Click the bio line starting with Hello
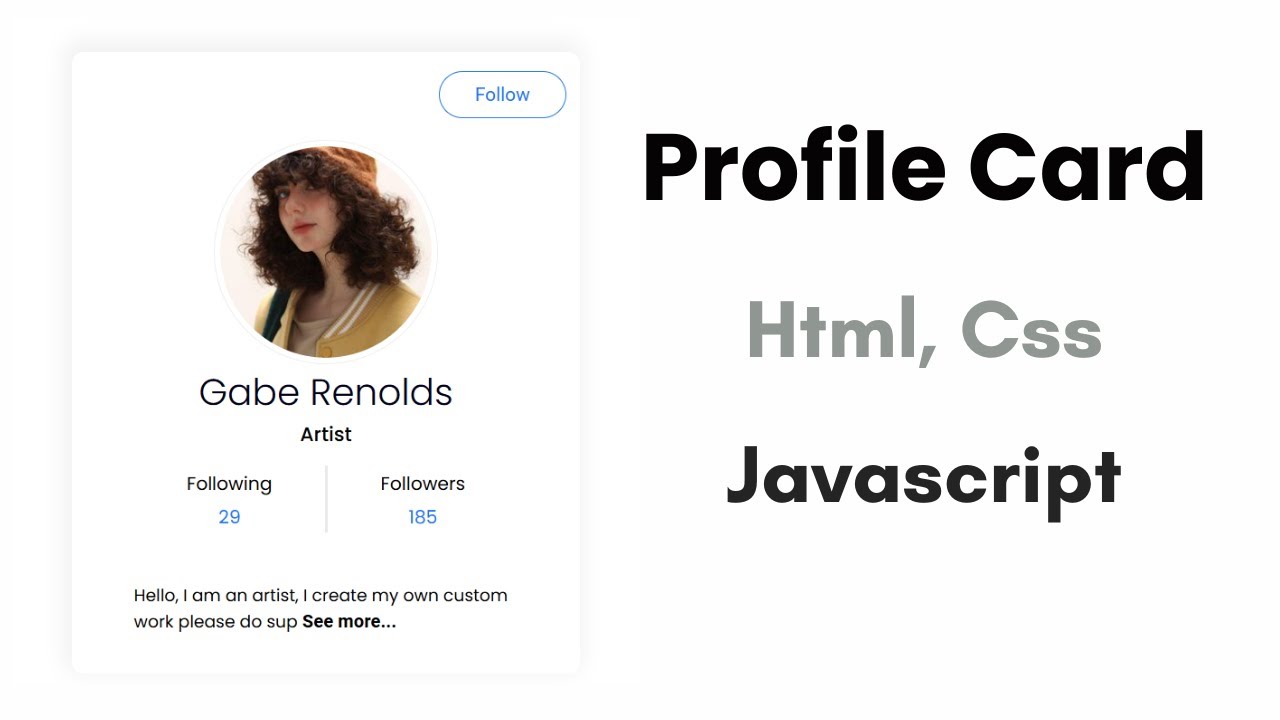This screenshot has width=1280, height=720. [320, 596]
